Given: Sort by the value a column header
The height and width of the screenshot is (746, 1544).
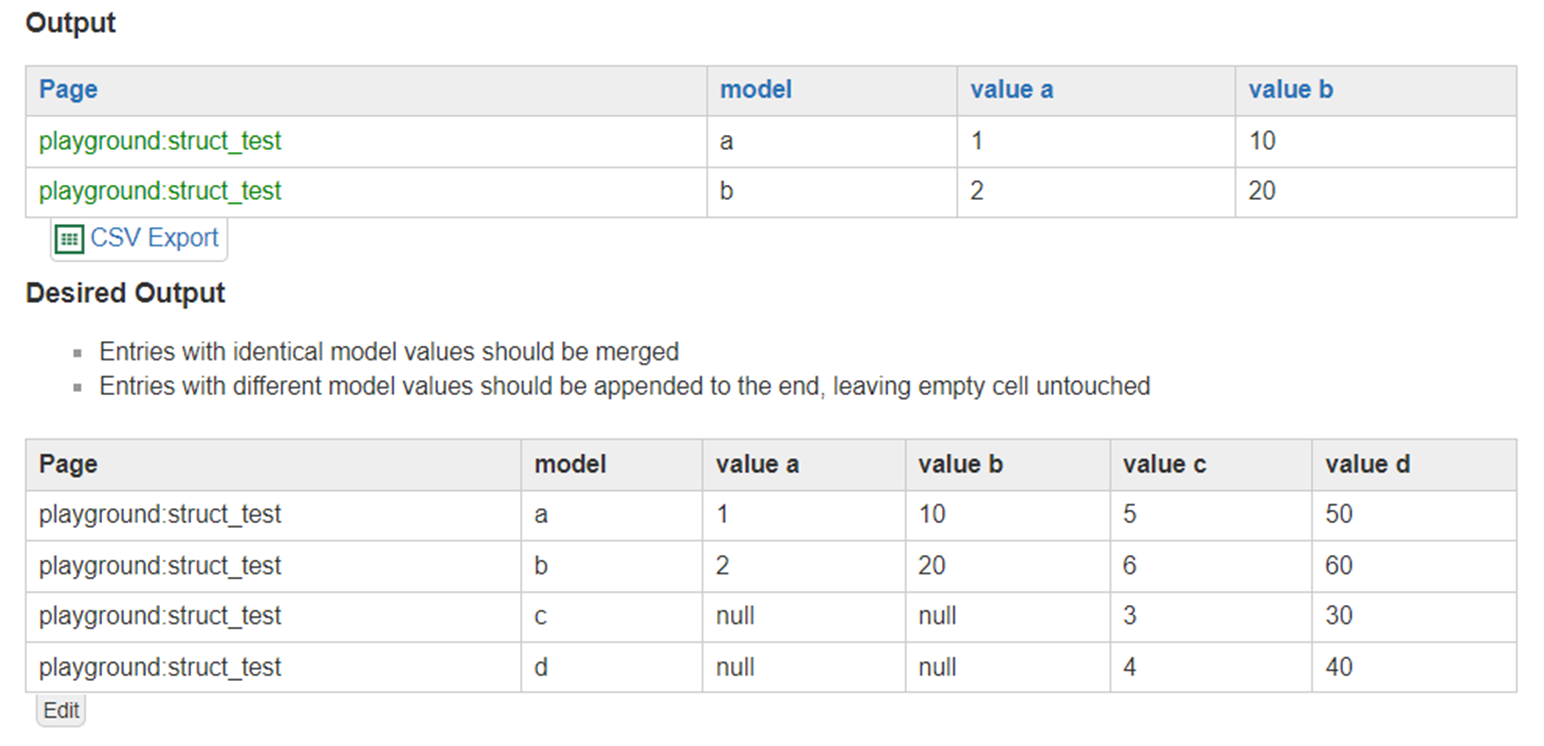Looking at the screenshot, I should [1011, 90].
